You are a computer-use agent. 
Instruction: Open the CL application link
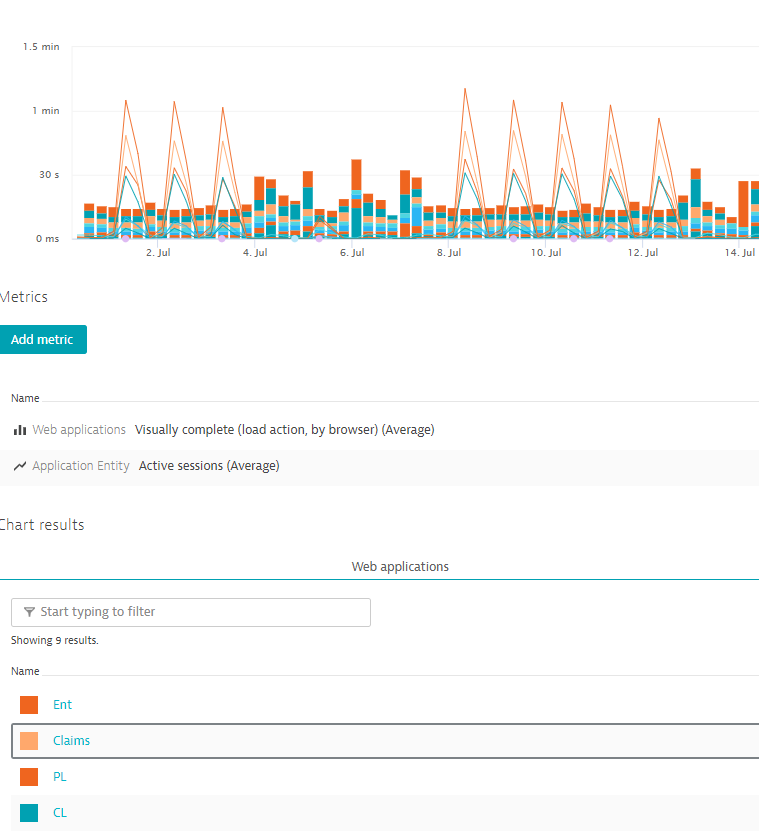60,813
